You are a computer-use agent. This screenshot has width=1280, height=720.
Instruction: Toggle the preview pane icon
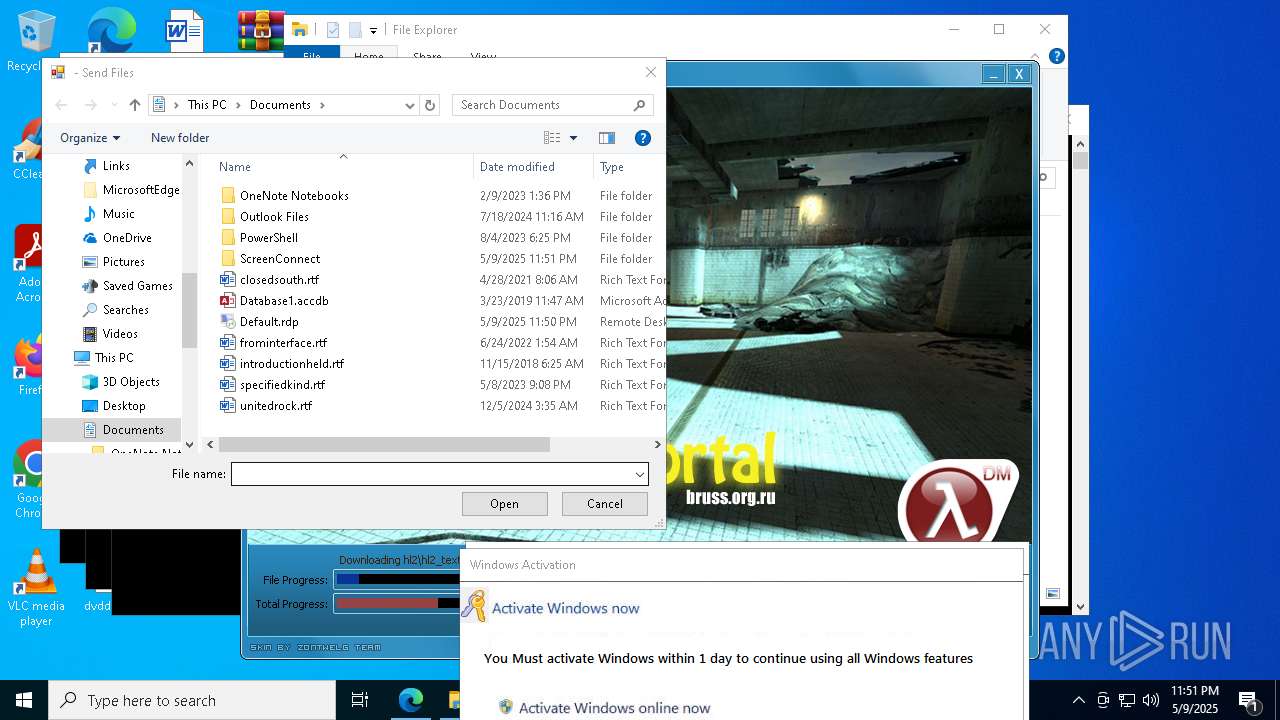[x=606, y=138]
